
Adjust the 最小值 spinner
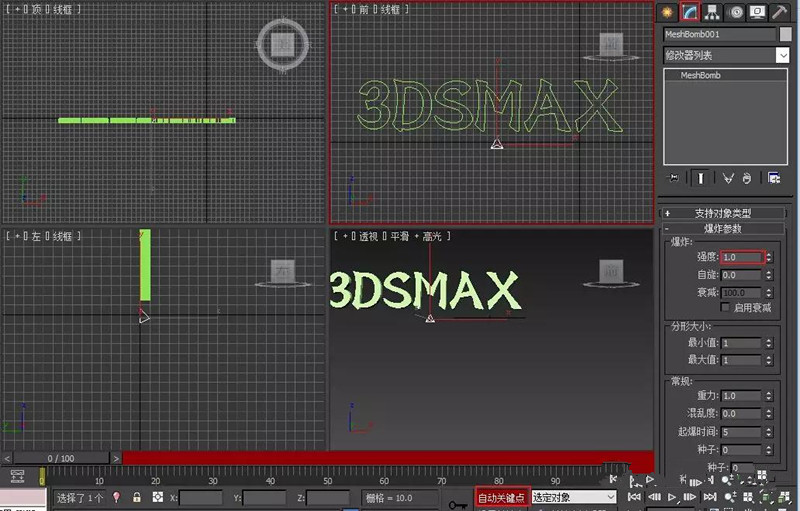tap(769, 343)
